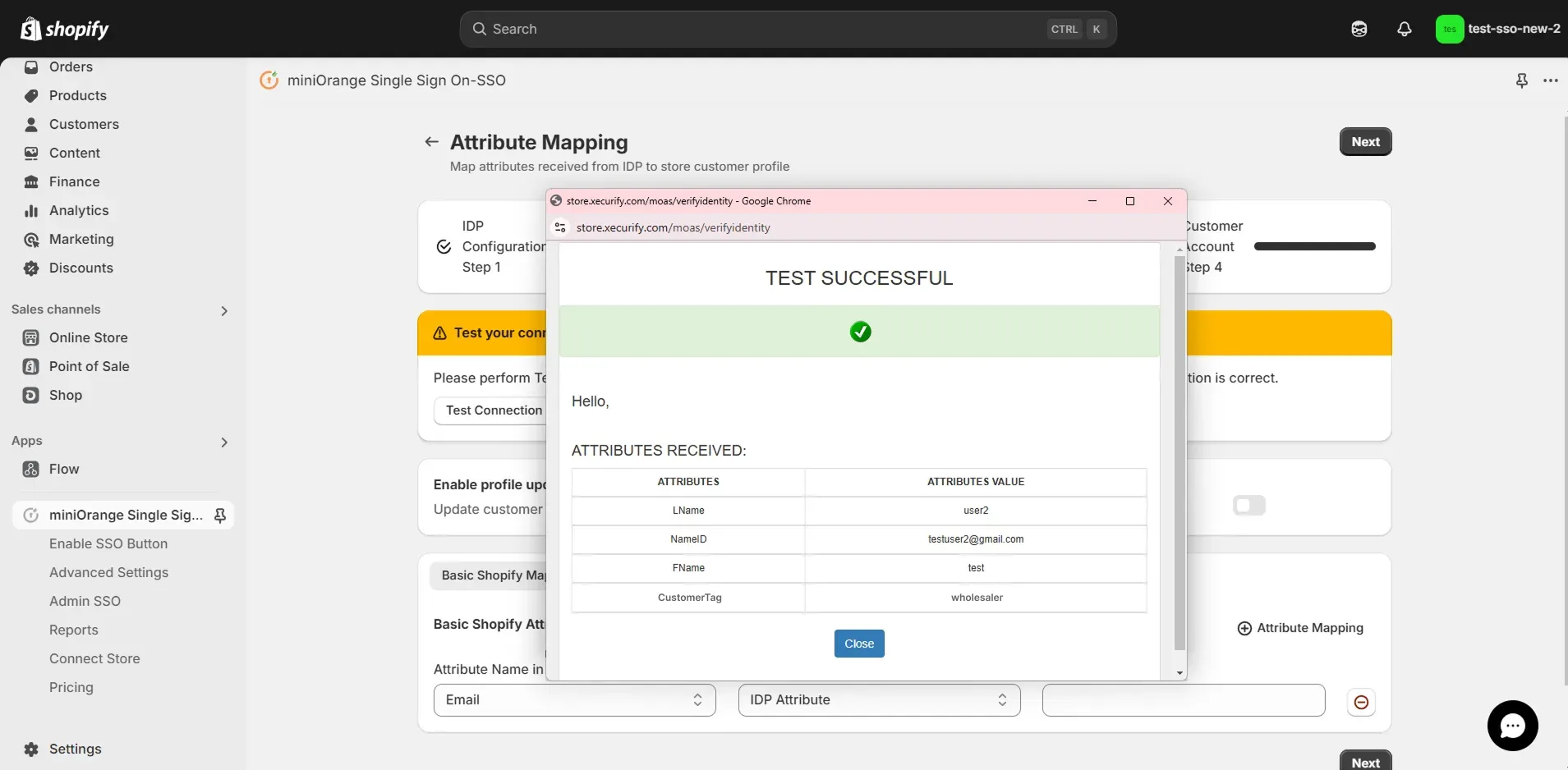1568x770 pixels.
Task: Expand Sales channels section
Action: [x=224, y=310]
